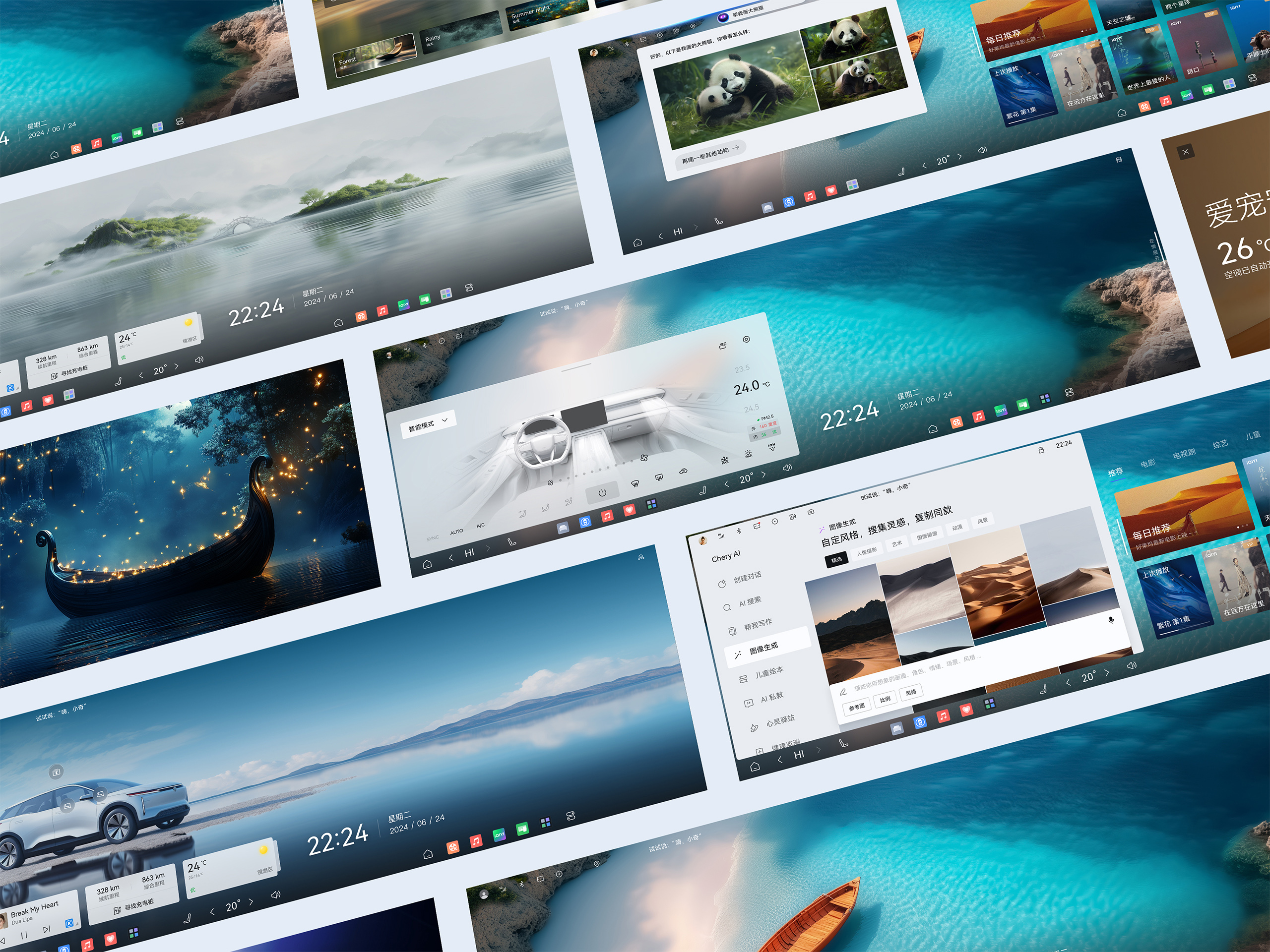Toggle AUTO mode in climate panel
1270x952 pixels.
456,532
